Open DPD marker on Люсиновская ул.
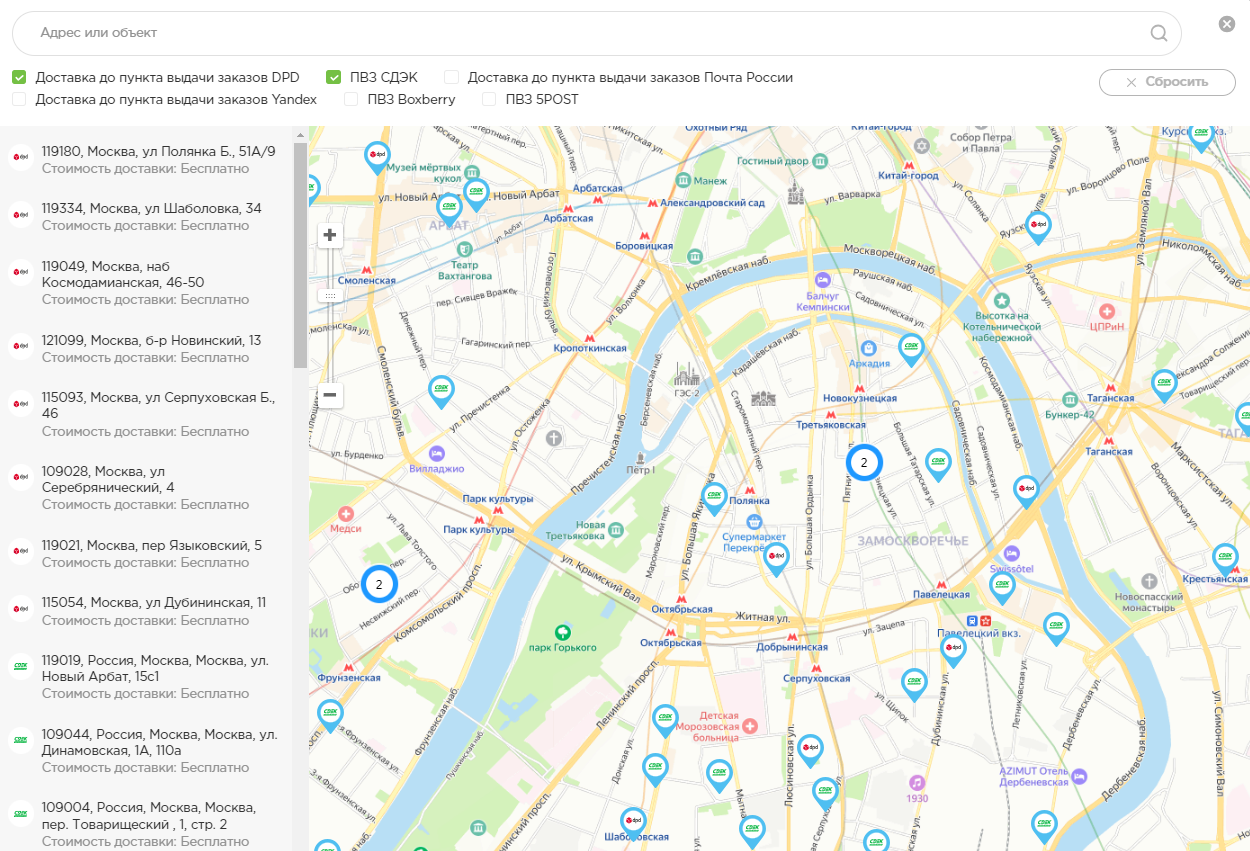 pyautogui.click(x=811, y=751)
